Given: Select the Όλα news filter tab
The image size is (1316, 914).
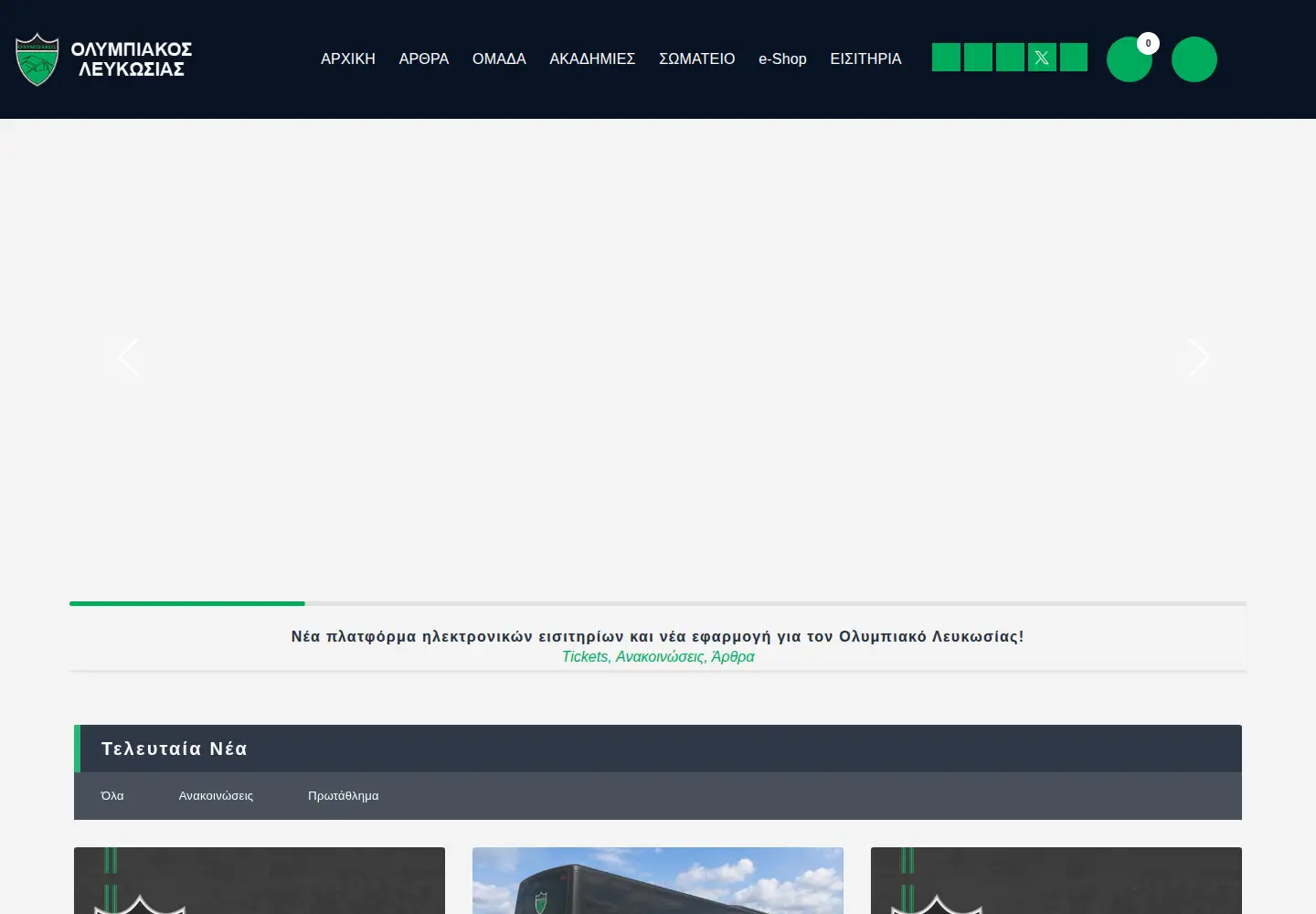Looking at the screenshot, I should click(x=112, y=796).
